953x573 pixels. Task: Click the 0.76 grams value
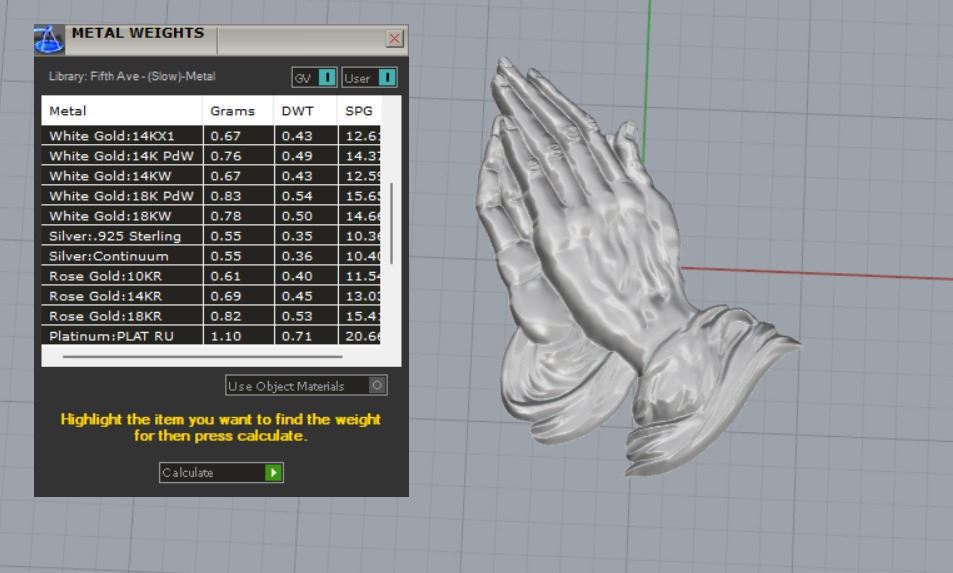(226, 156)
